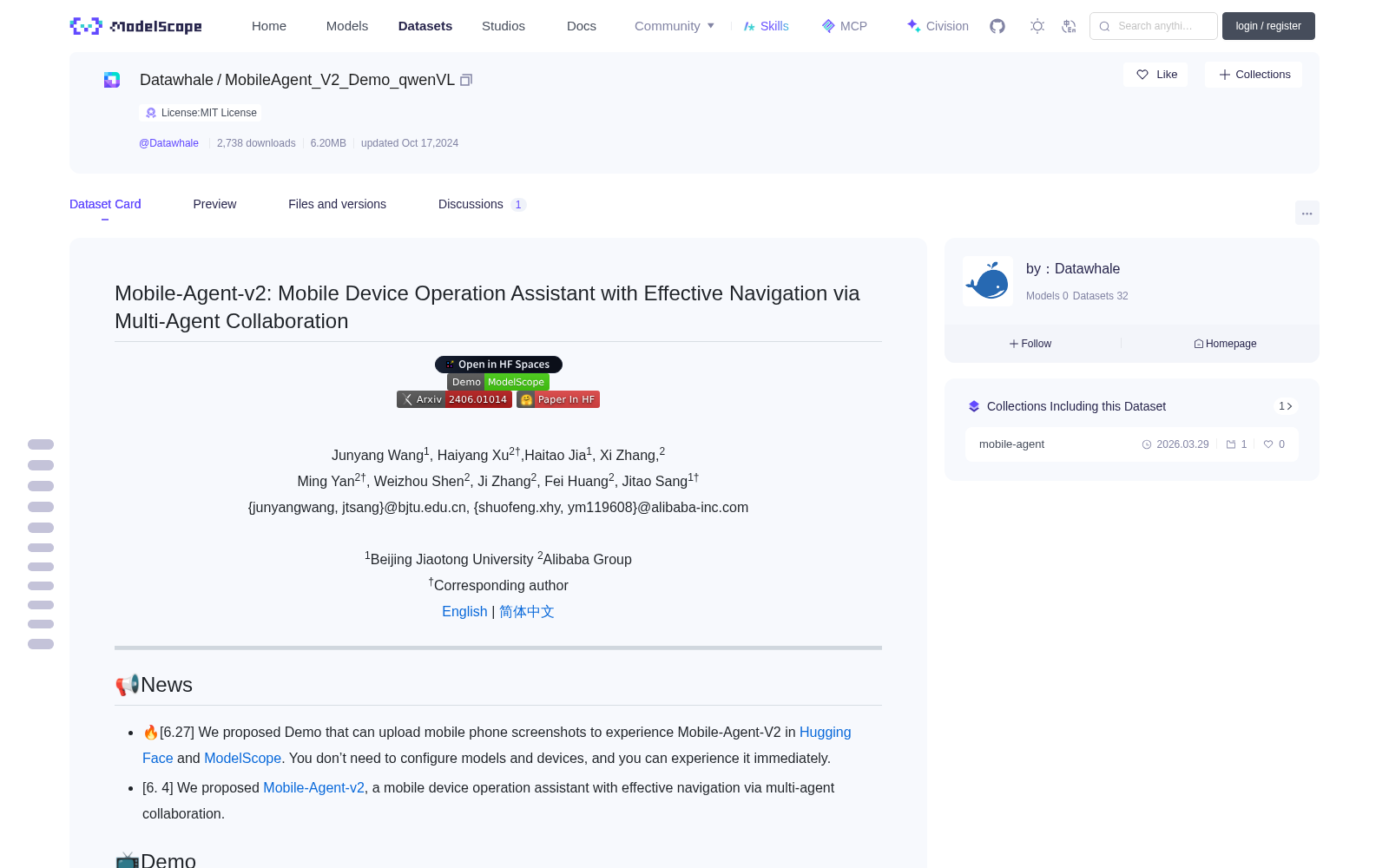Click the login / register button
This screenshot has width=1389, height=868.
point(1268,26)
